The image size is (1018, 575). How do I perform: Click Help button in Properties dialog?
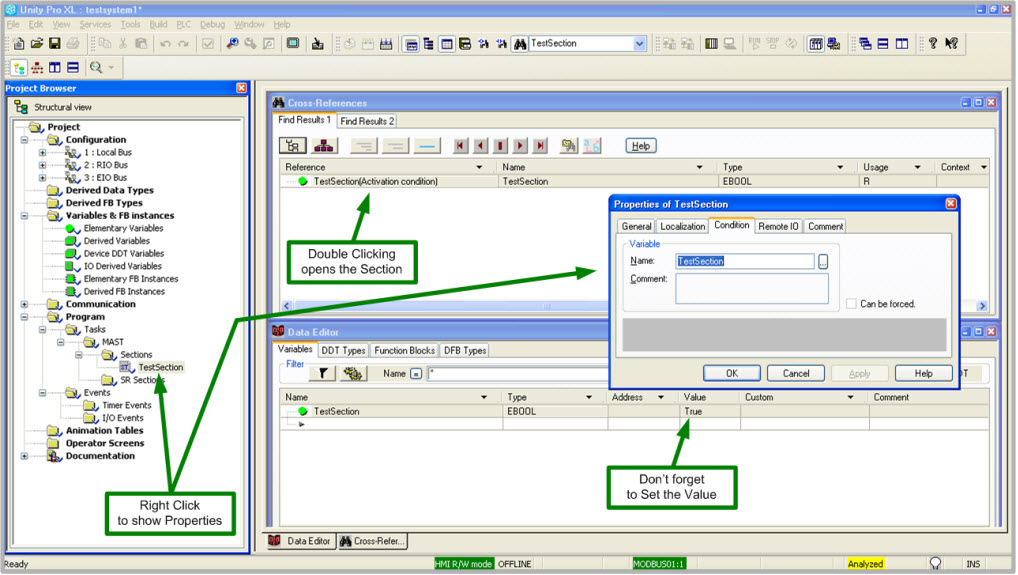[x=923, y=373]
